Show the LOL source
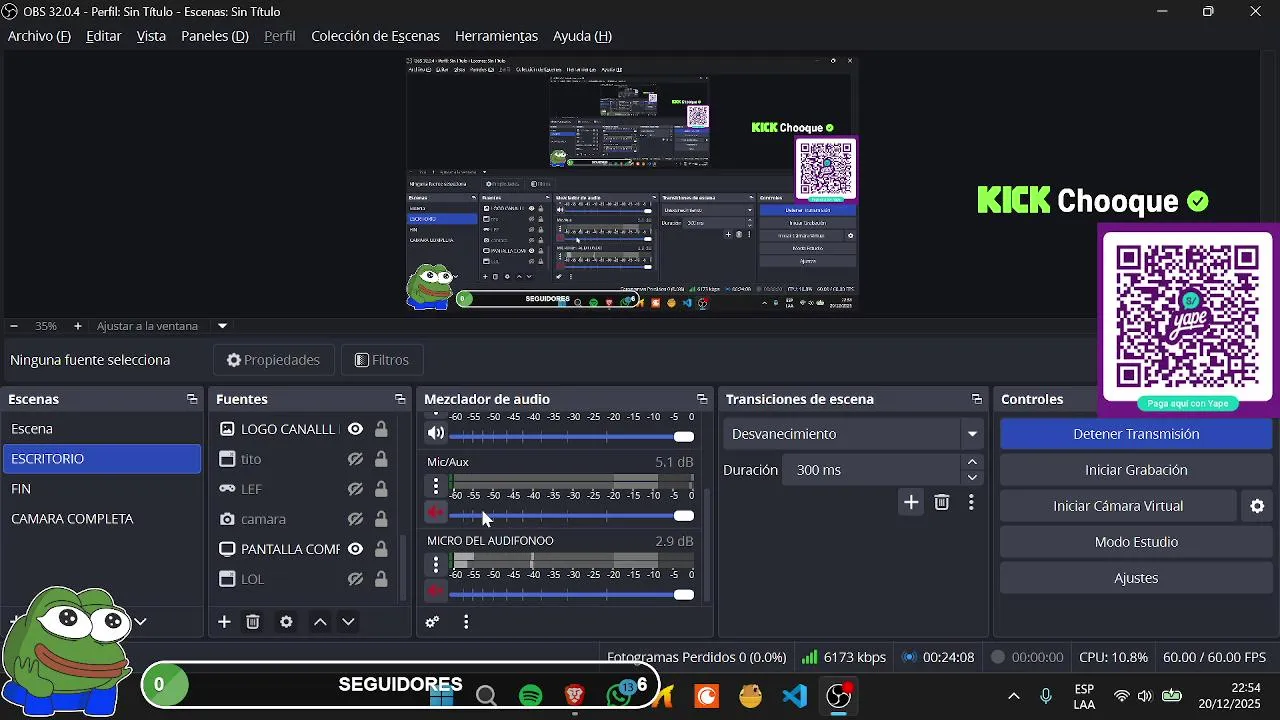This screenshot has width=1280, height=720. coord(355,579)
